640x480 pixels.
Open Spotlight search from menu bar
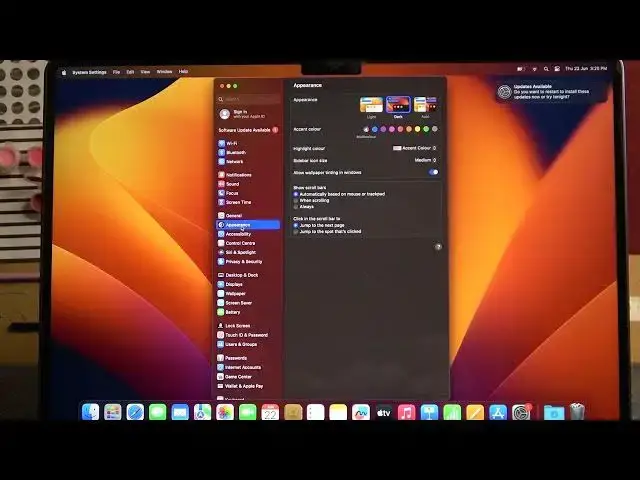(x=546, y=69)
